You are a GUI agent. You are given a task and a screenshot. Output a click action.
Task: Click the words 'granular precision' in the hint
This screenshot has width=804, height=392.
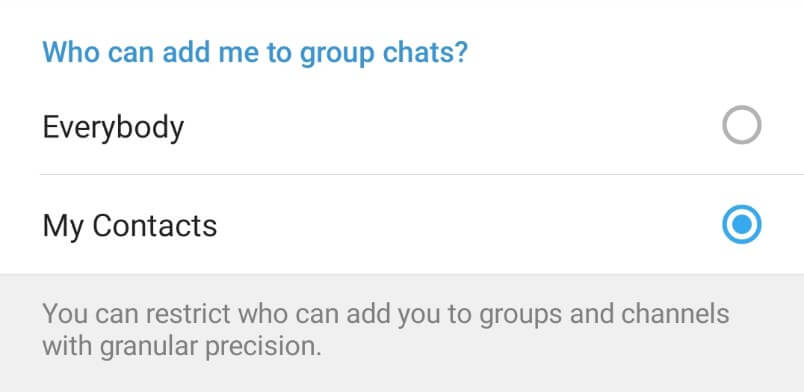(x=210, y=347)
